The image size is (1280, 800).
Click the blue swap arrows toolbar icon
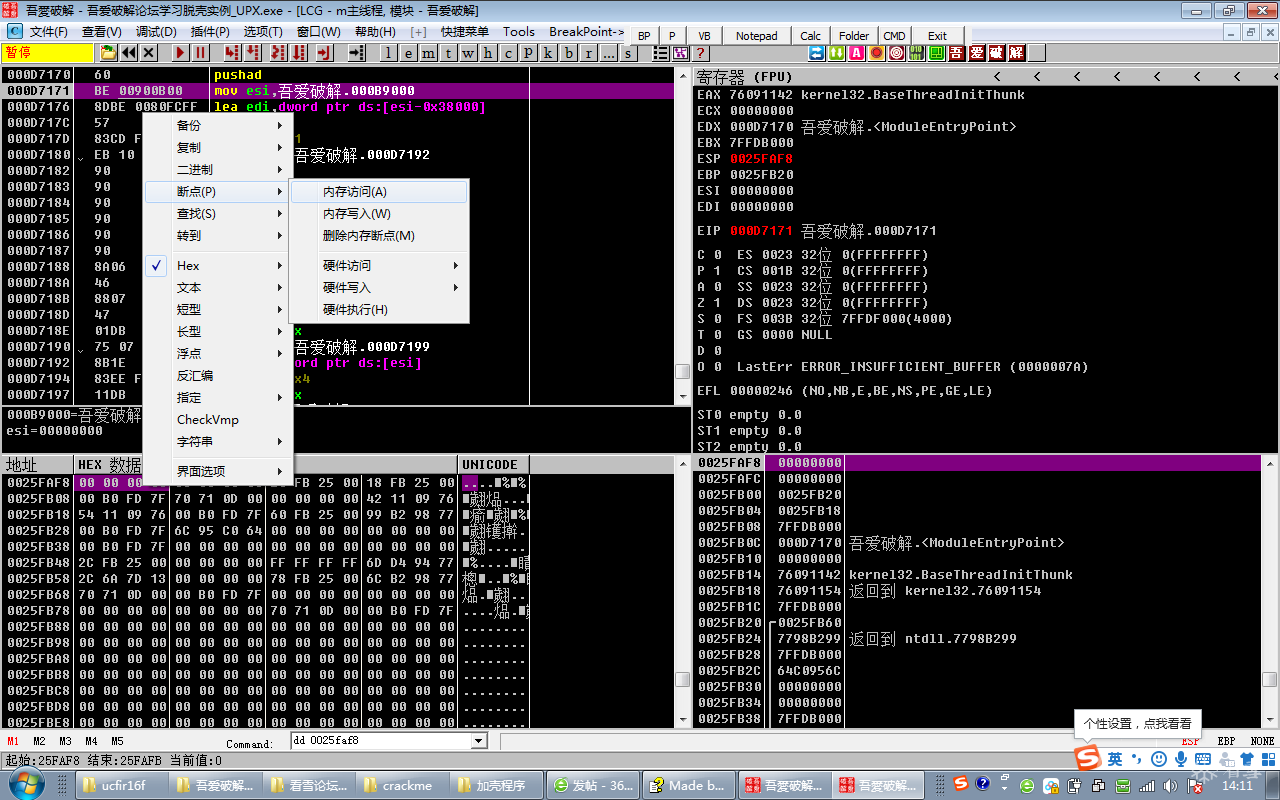tap(816, 52)
